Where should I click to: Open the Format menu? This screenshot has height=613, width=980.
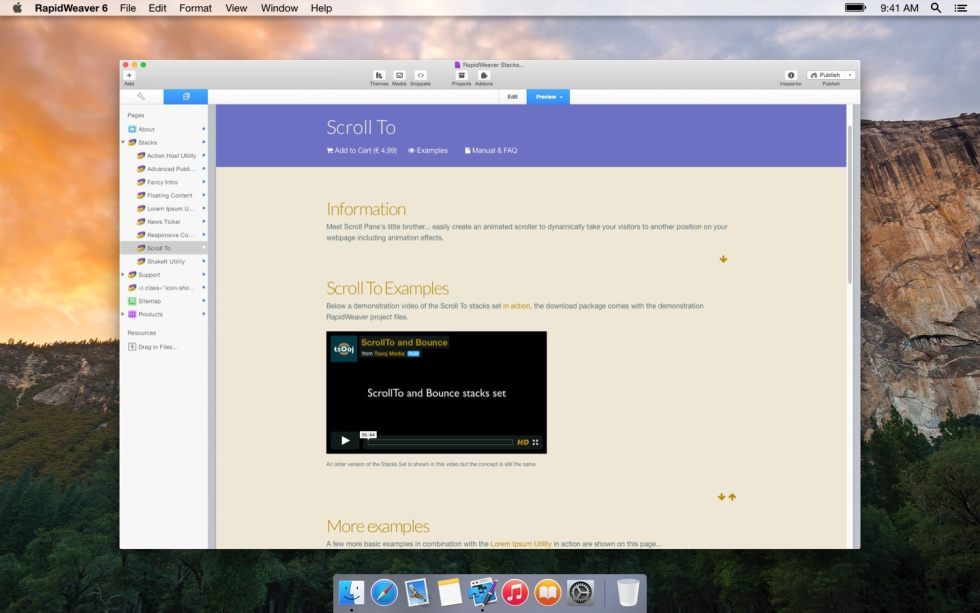[x=195, y=8]
